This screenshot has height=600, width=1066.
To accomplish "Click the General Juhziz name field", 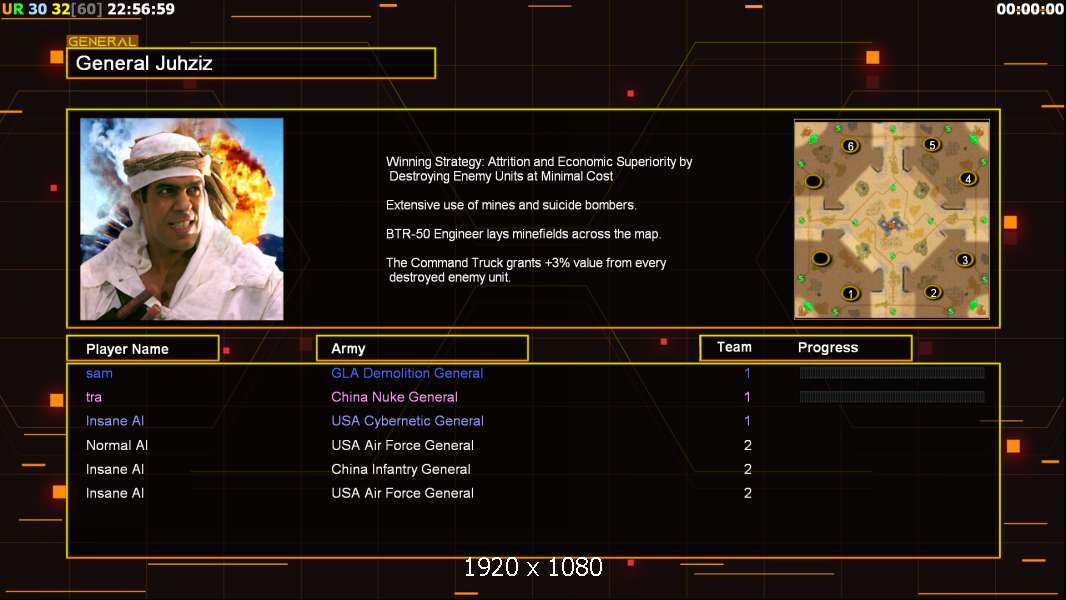I will (x=251, y=63).
